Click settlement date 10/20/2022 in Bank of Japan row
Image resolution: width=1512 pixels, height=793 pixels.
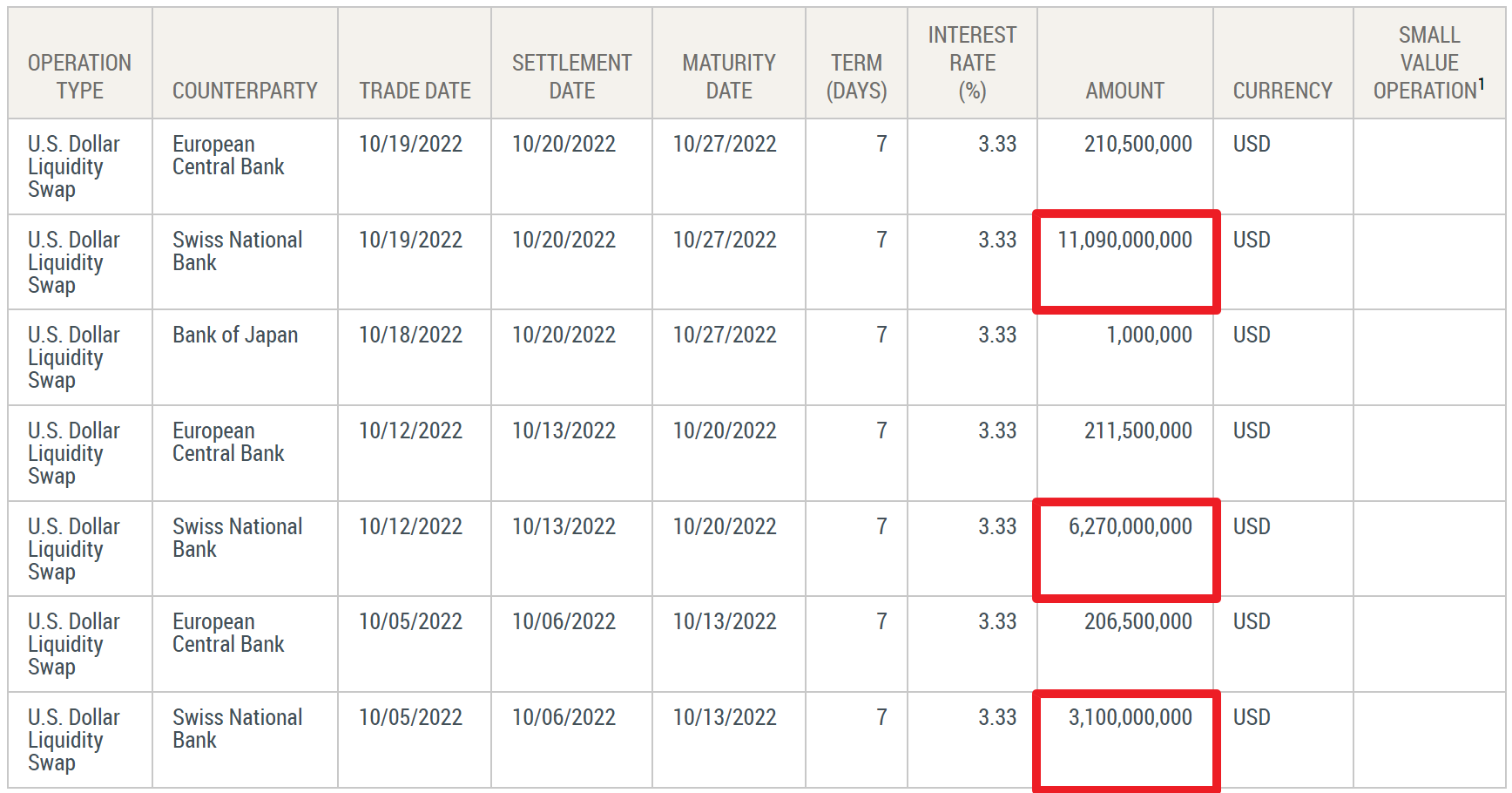coord(564,335)
